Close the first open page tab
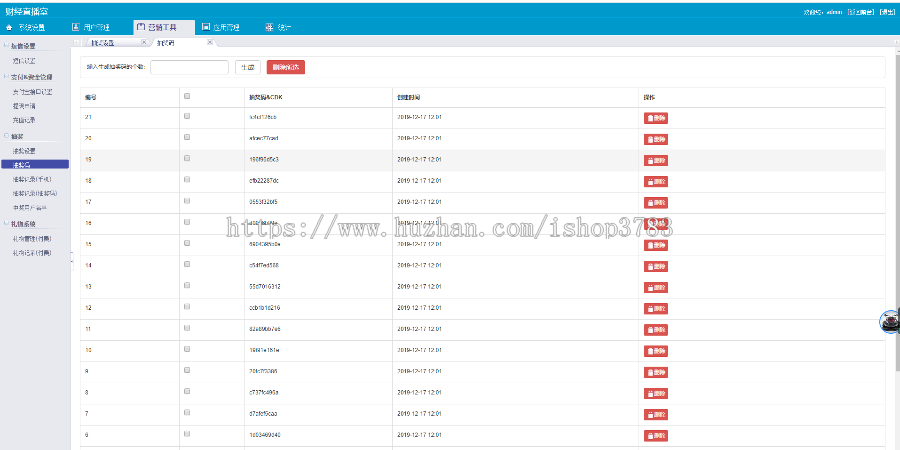This screenshot has width=900, height=450. coord(143,42)
